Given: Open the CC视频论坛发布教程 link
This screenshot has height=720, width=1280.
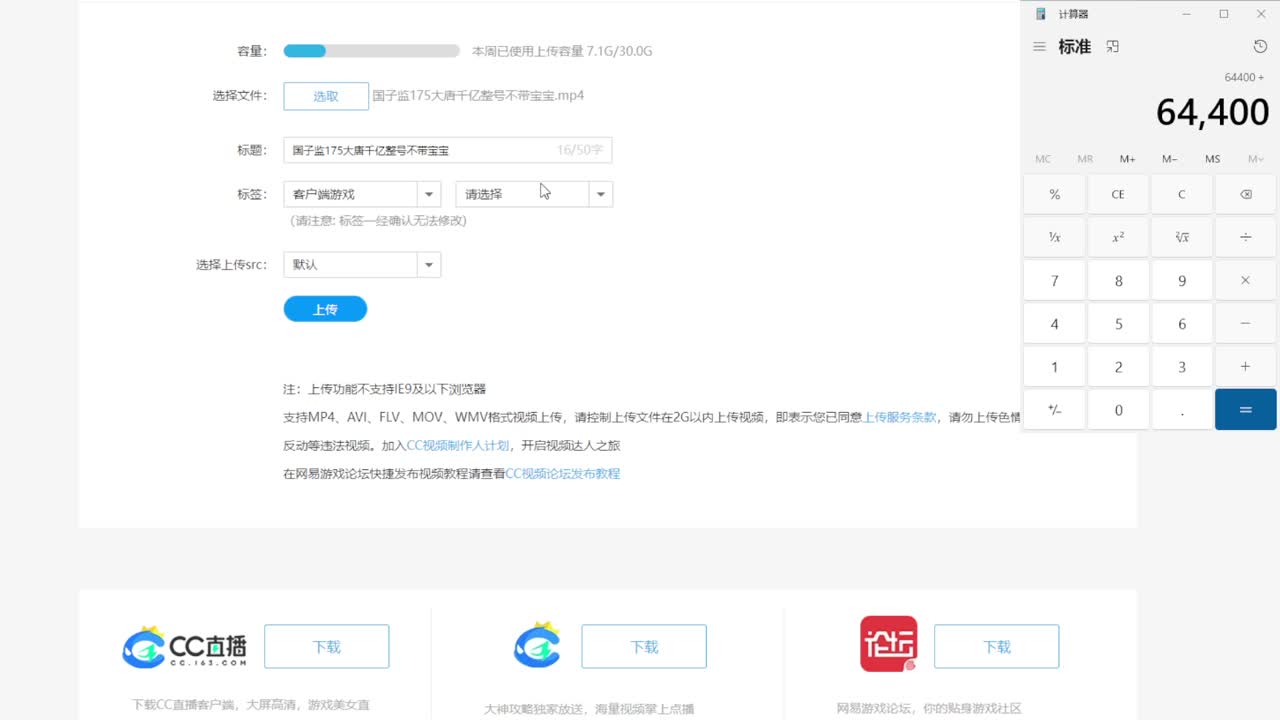Looking at the screenshot, I should point(563,473).
